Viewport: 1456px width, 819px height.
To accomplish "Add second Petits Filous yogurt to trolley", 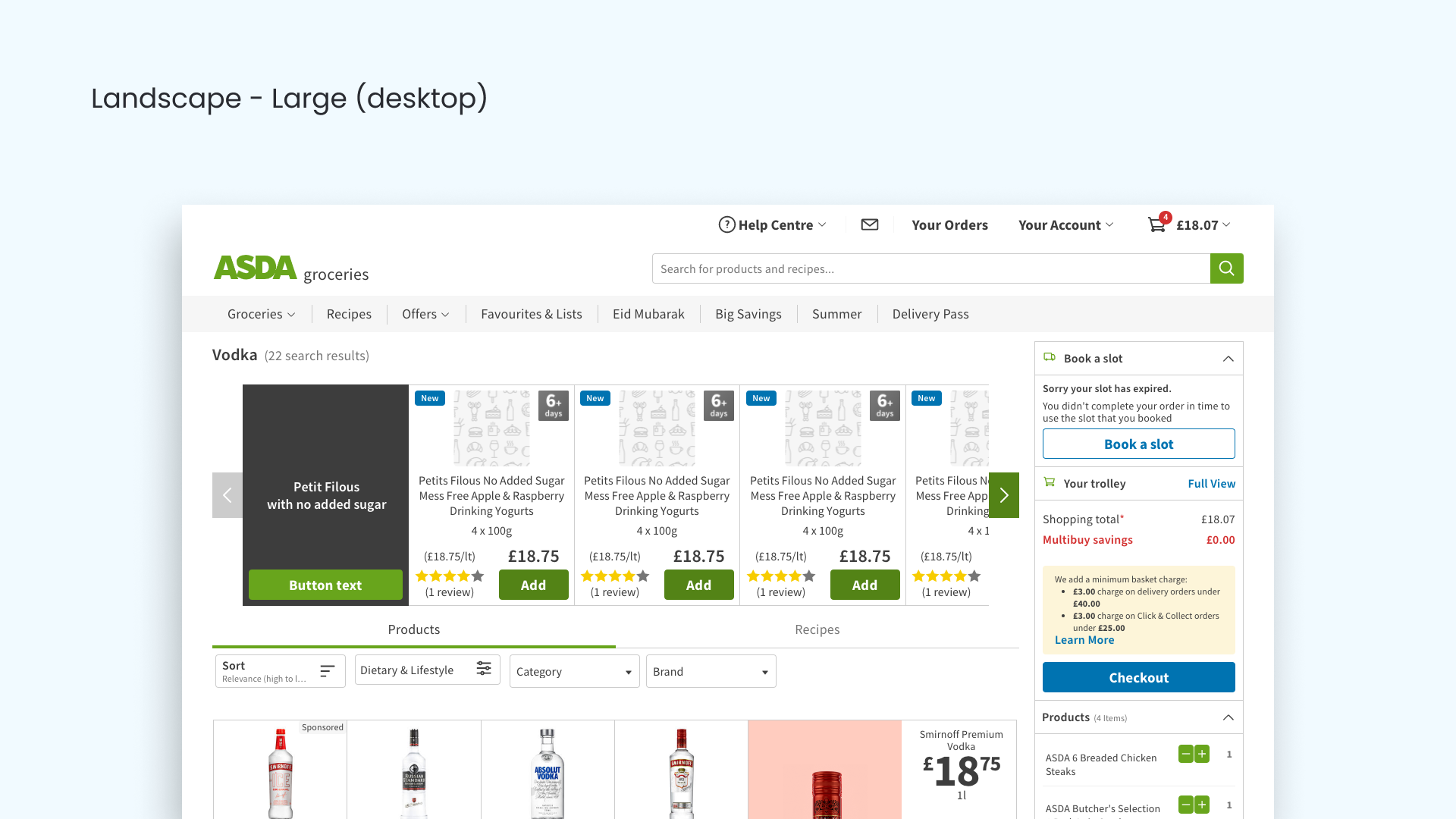I will [699, 585].
